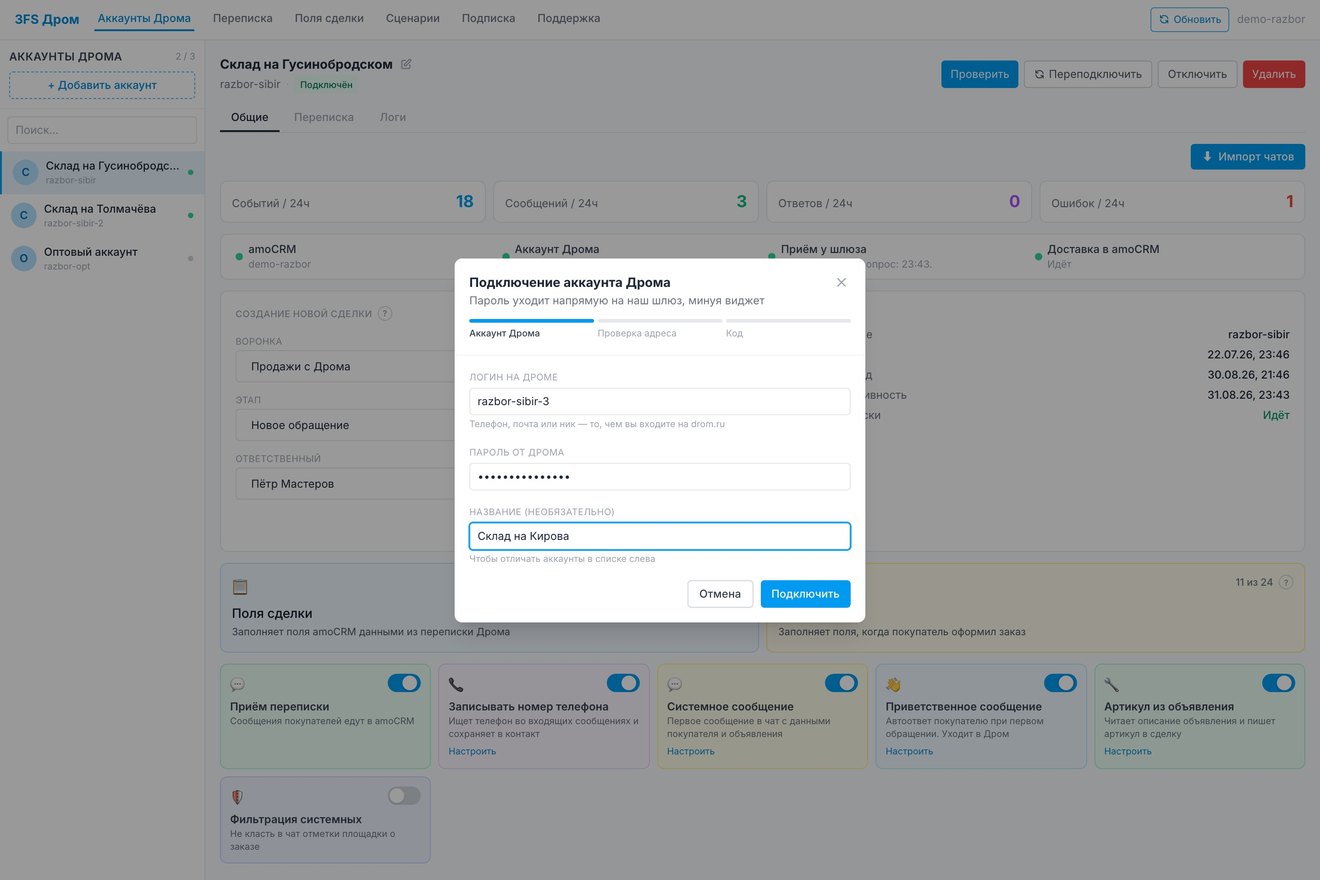Click the refresh icon in the Обновить button
Image resolution: width=1320 pixels, height=880 pixels.
point(1164,19)
